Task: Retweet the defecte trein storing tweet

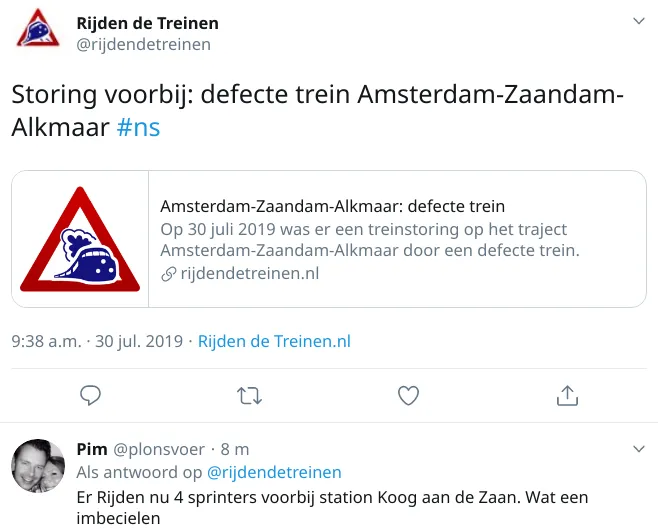Action: tap(249, 395)
